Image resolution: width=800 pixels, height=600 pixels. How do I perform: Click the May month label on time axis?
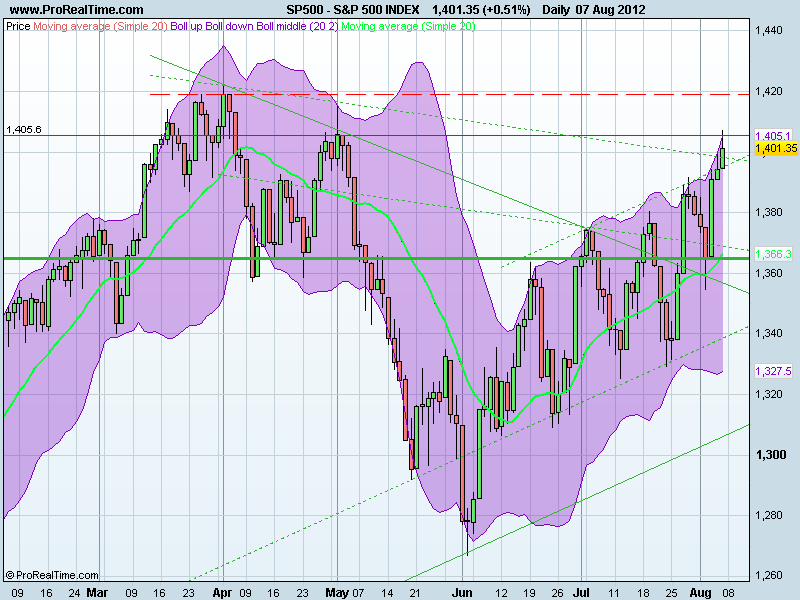[x=337, y=593]
